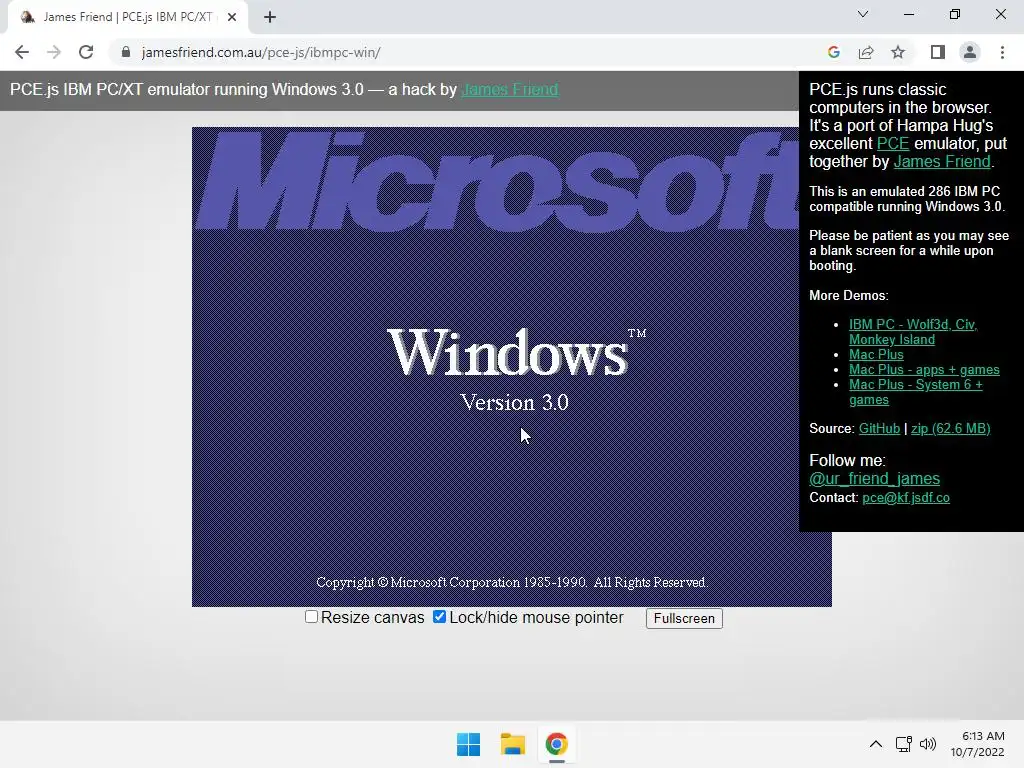Uncheck Lock/hide mouse pointer

tap(440, 616)
